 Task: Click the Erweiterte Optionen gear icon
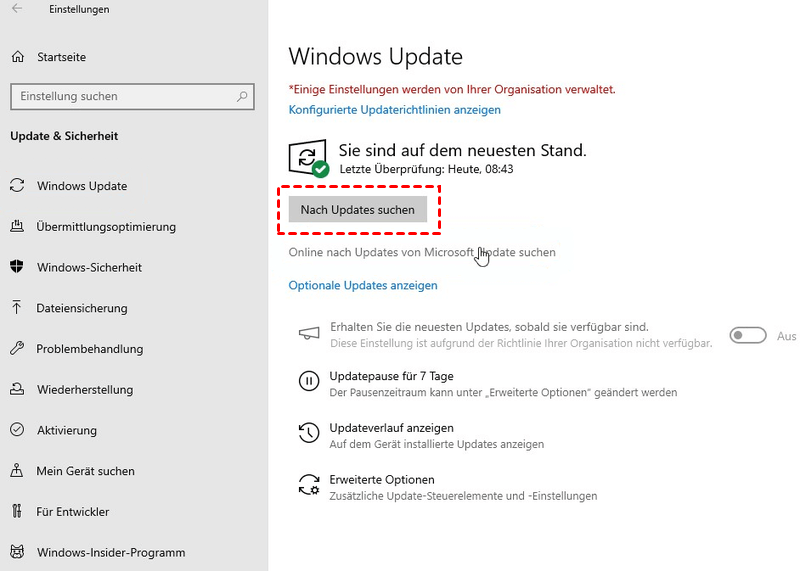click(x=309, y=486)
